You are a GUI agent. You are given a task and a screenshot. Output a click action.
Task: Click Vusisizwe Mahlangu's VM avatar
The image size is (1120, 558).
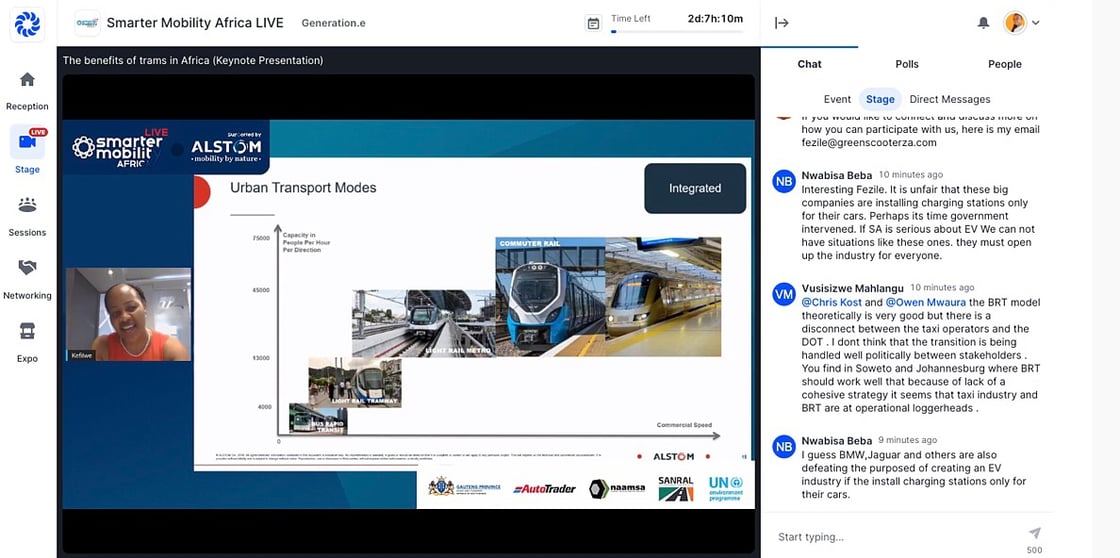tap(784, 294)
